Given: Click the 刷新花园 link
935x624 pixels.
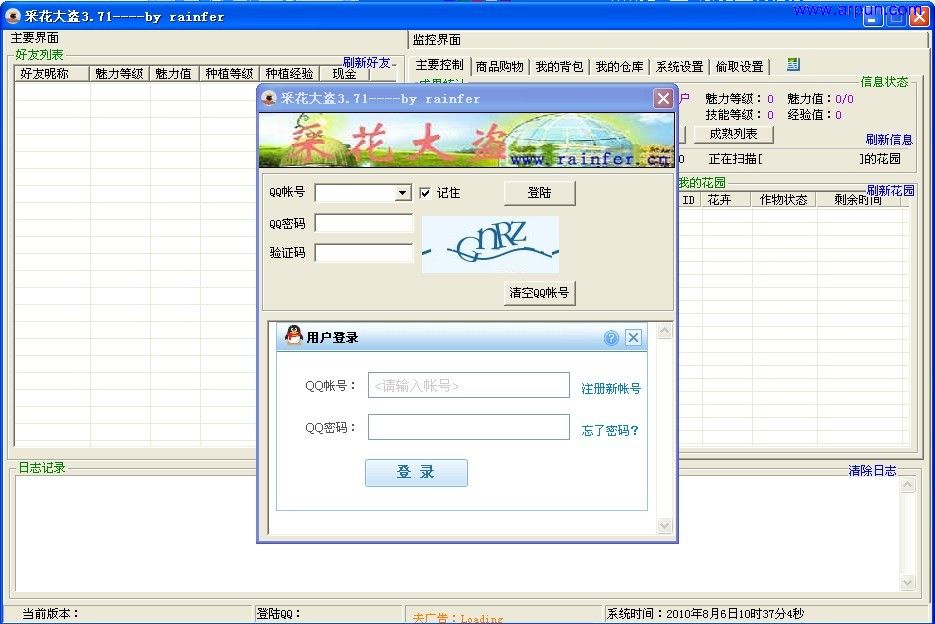Looking at the screenshot, I should pos(891,190).
